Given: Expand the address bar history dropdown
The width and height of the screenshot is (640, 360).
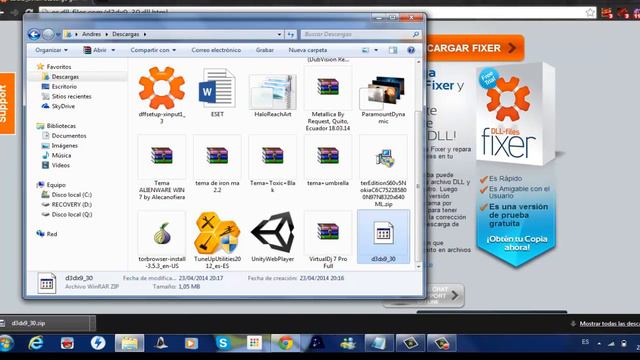Looking at the screenshot, I should (x=279, y=35).
